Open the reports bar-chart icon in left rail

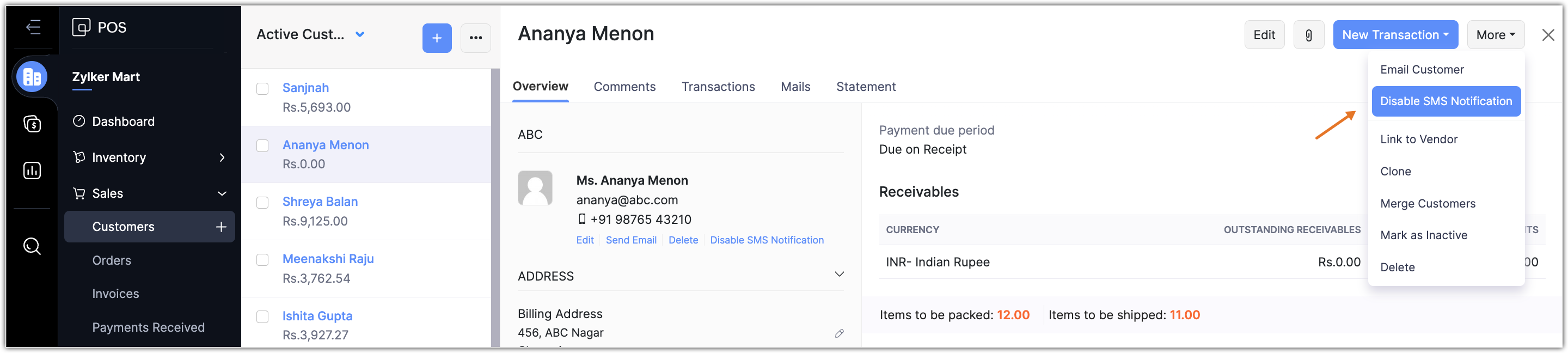(32, 171)
